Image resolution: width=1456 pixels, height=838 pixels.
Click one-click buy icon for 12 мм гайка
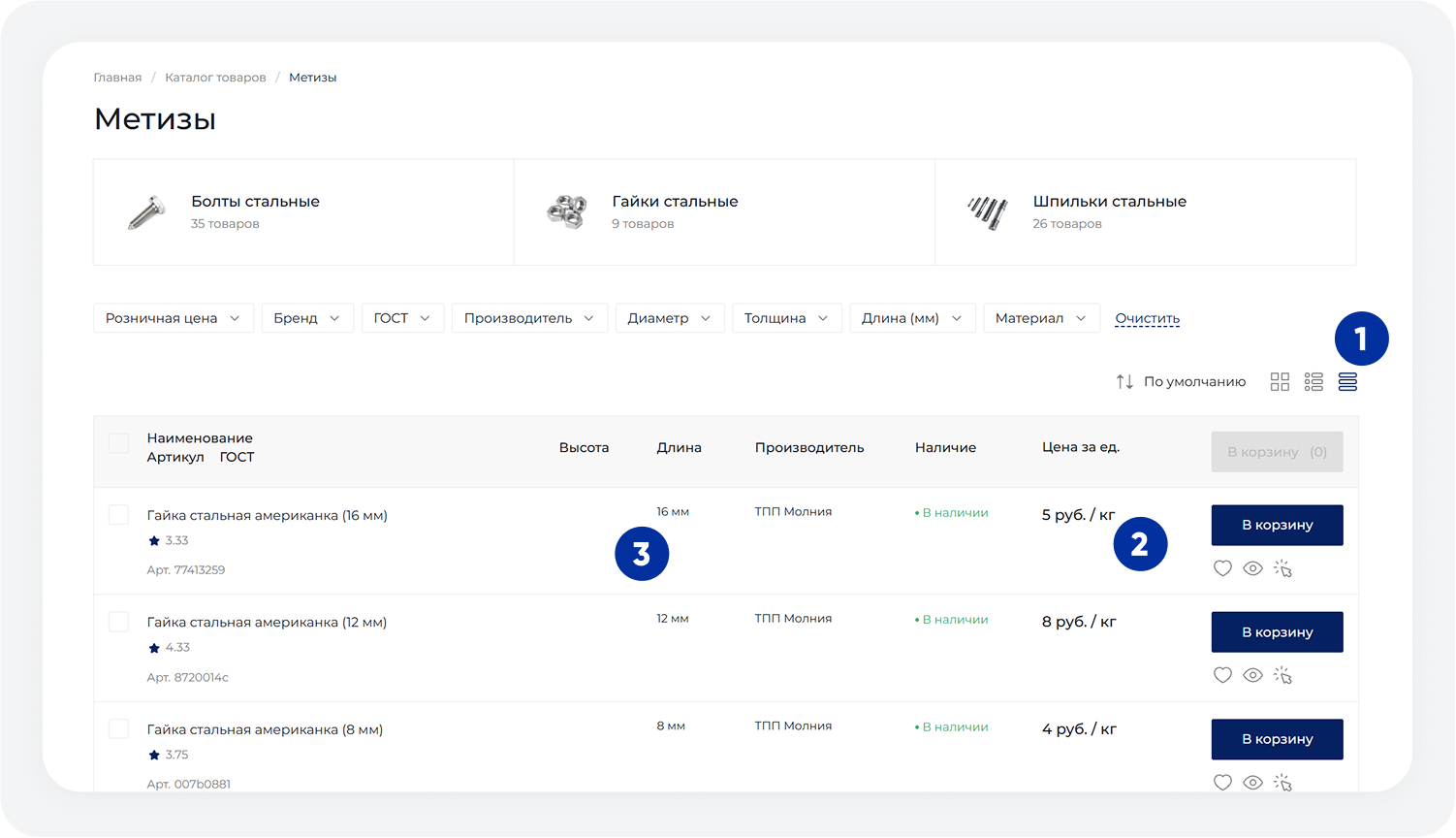1282,675
